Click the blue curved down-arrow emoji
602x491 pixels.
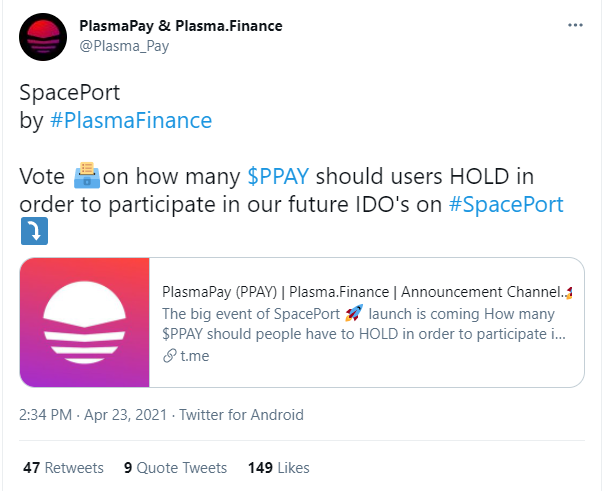35,231
